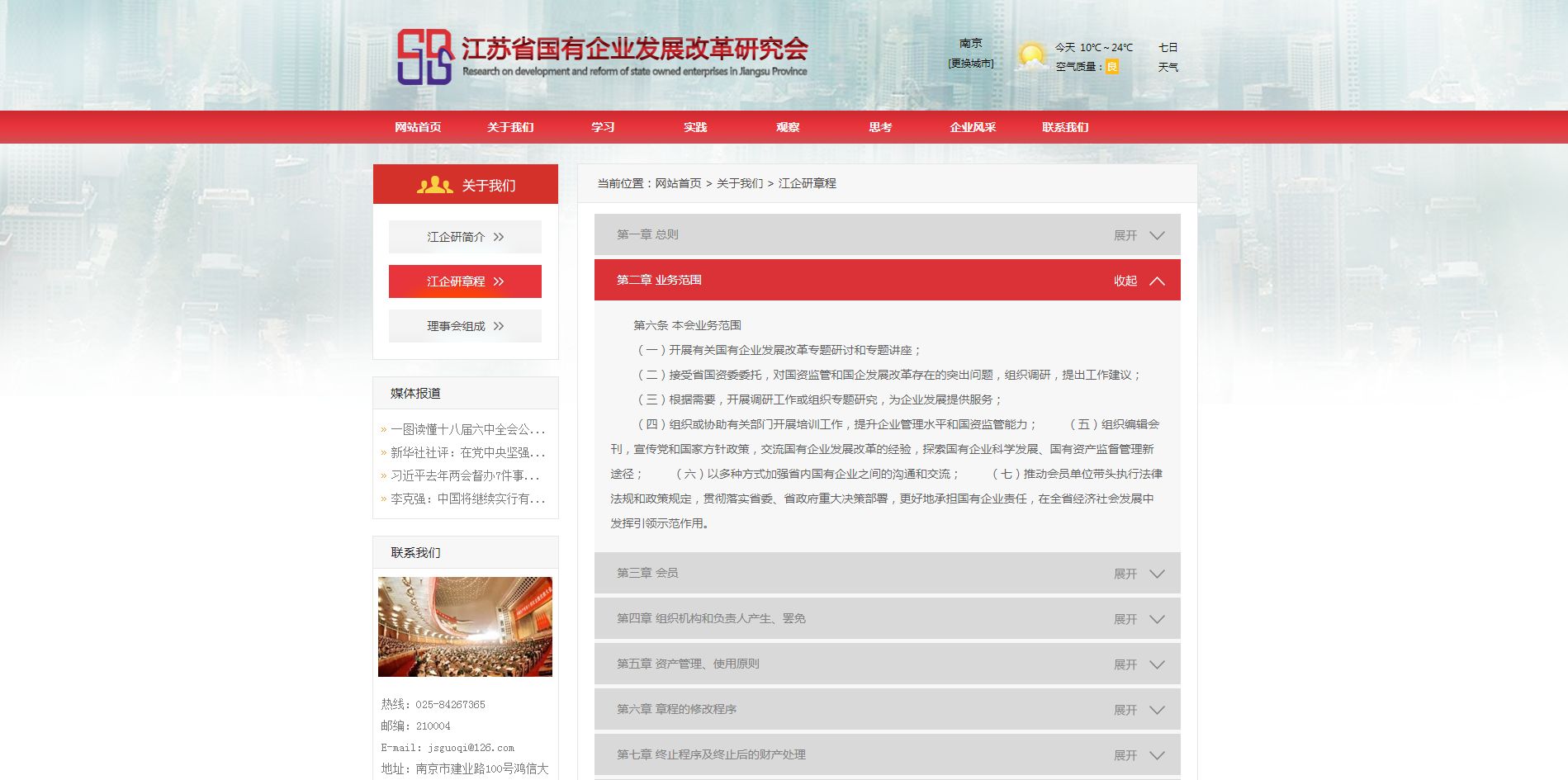Screen dimensions: 1568x780
Task: Expand 第三章 会员 section
Action: [x=887, y=574]
